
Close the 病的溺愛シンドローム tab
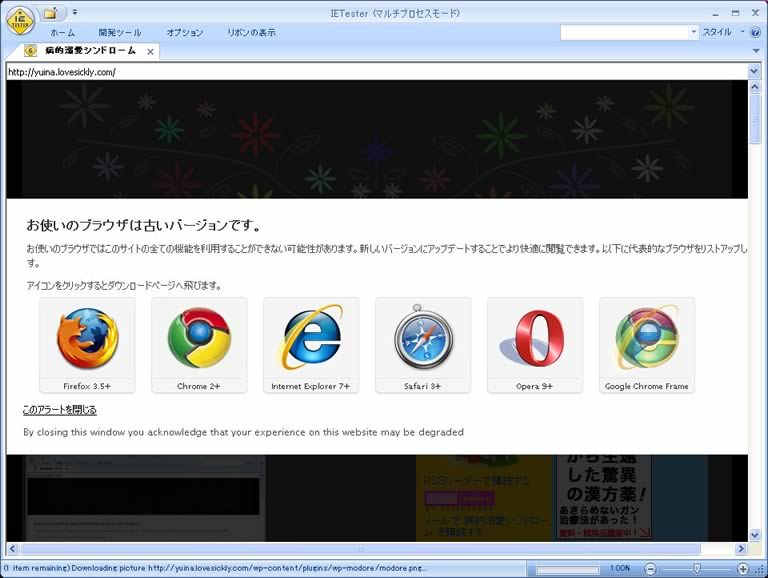150,51
